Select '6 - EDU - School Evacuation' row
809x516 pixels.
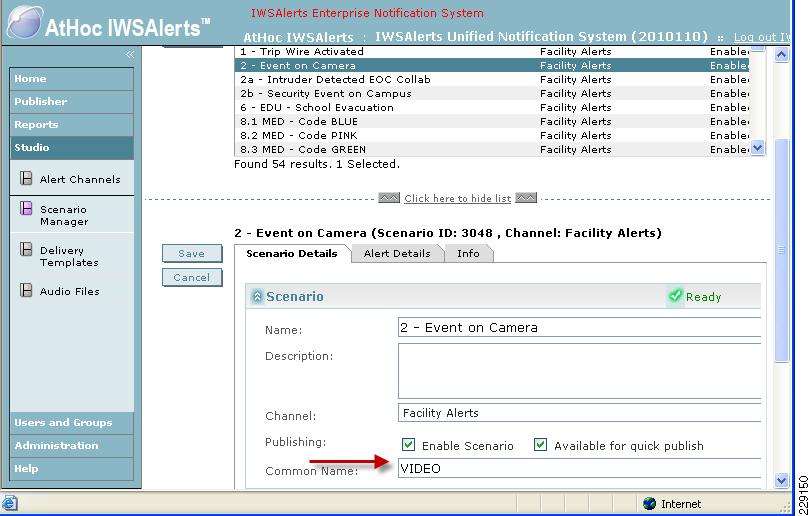[x=492, y=107]
